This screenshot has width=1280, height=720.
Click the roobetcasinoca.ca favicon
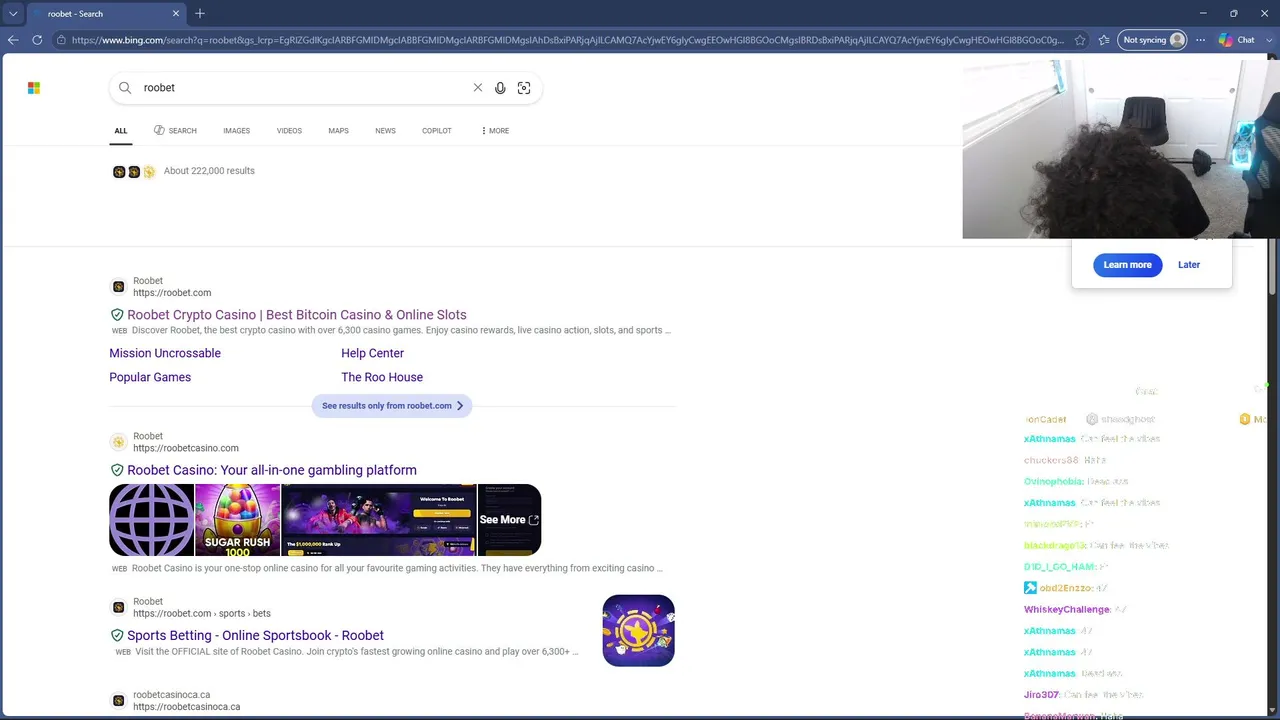(x=118, y=700)
